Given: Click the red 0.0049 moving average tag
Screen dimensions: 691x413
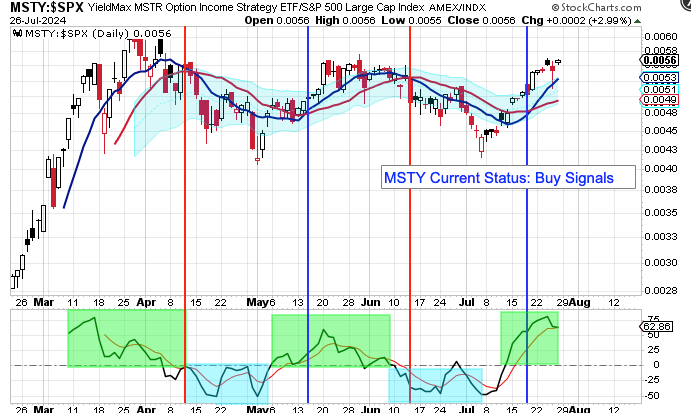Looking at the screenshot, I should tap(657, 100).
